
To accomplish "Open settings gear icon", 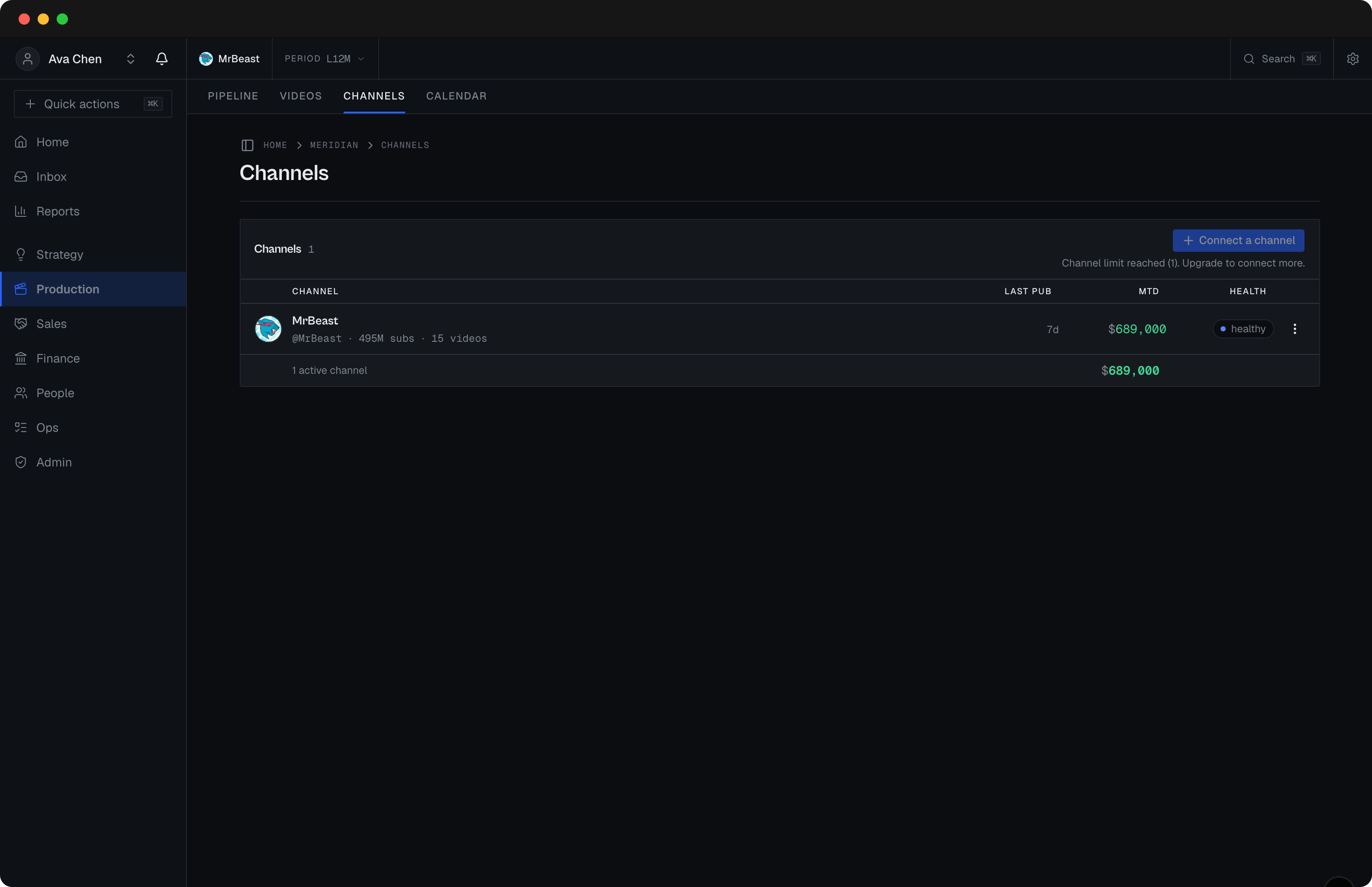I will tap(1353, 59).
